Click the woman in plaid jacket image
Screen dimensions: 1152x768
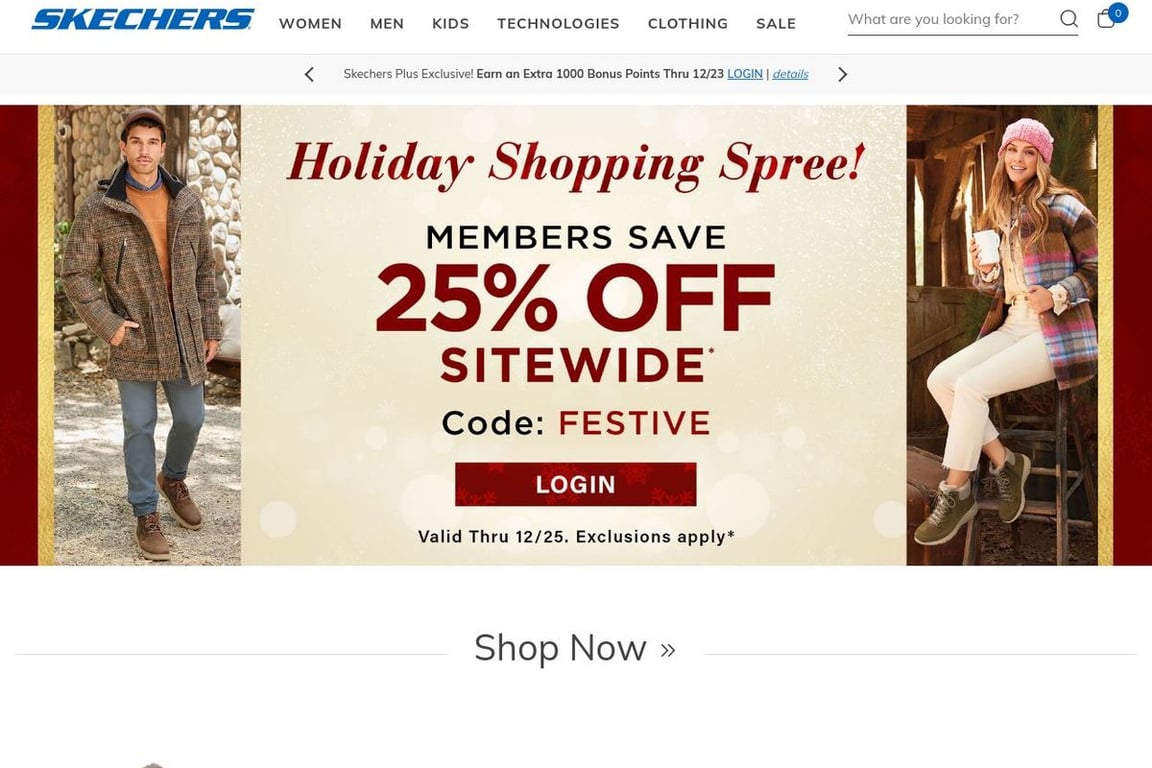click(x=1002, y=335)
